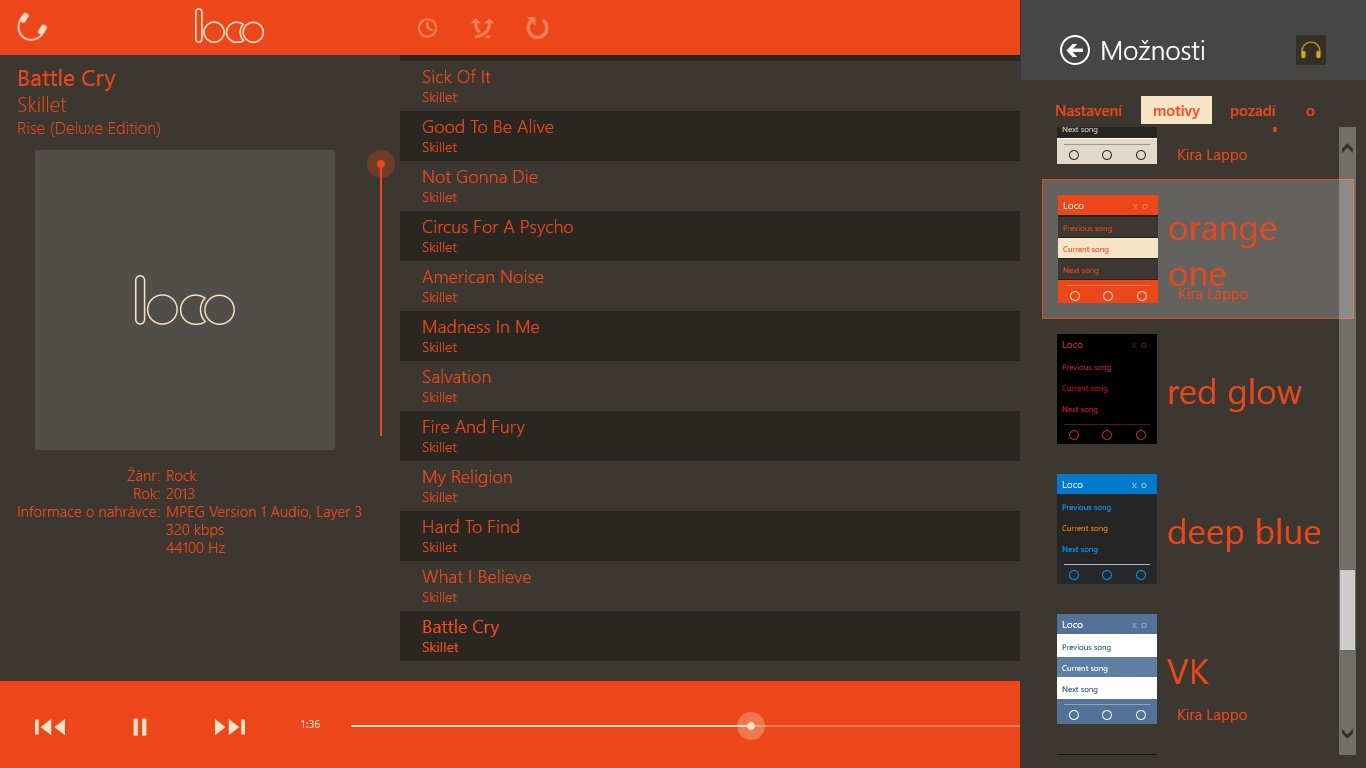Toggle the shuffle icon
This screenshot has width=1366, height=768.
click(x=482, y=28)
